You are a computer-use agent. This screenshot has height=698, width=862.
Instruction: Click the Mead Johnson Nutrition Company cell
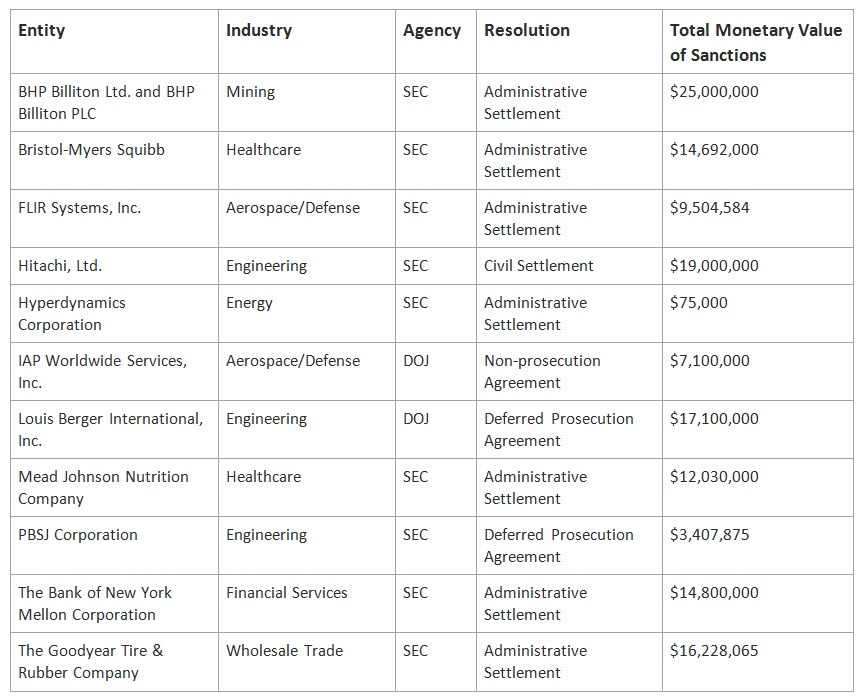click(x=103, y=487)
